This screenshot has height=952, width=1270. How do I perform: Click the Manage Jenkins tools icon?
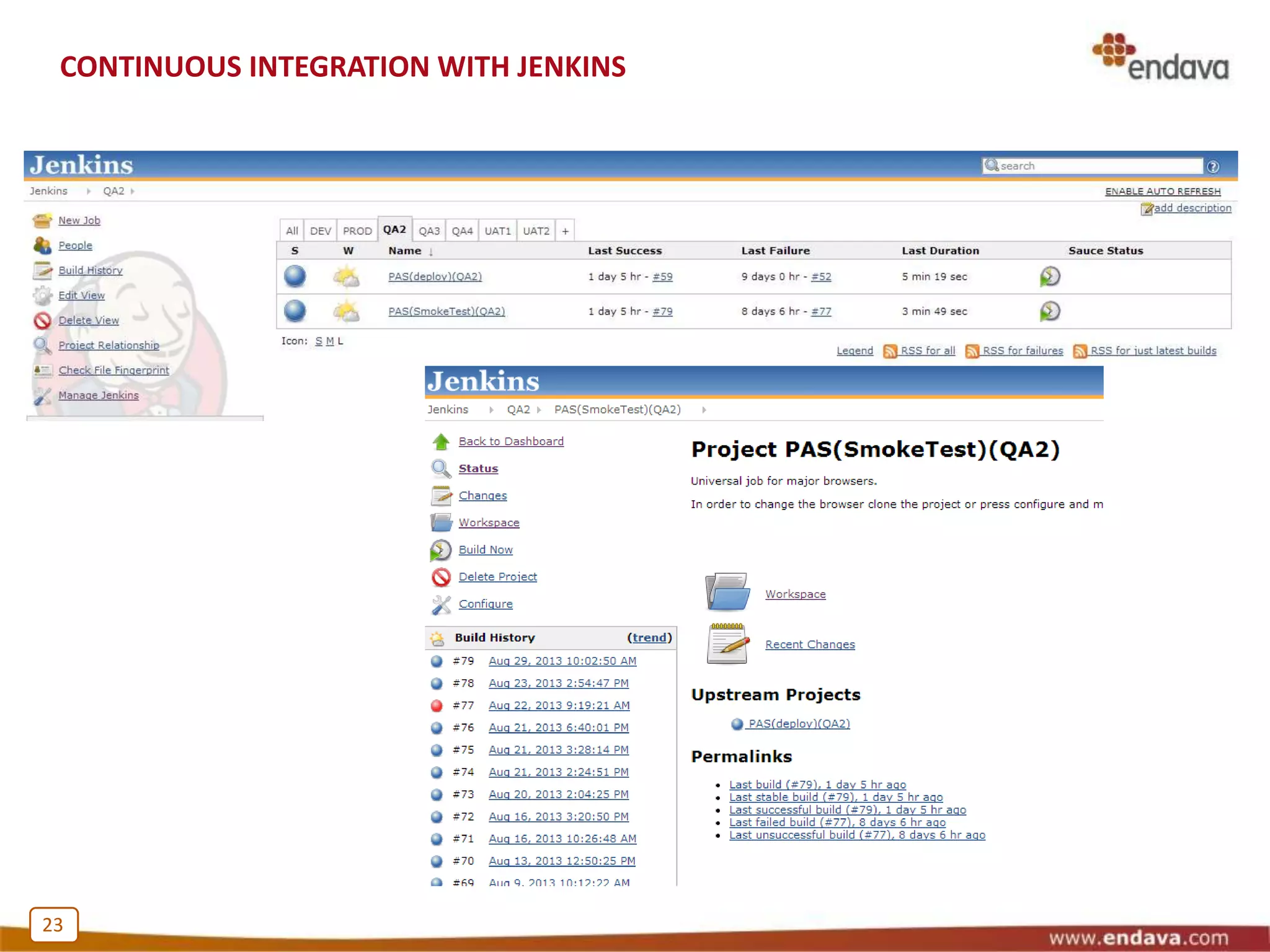pyautogui.click(x=42, y=395)
